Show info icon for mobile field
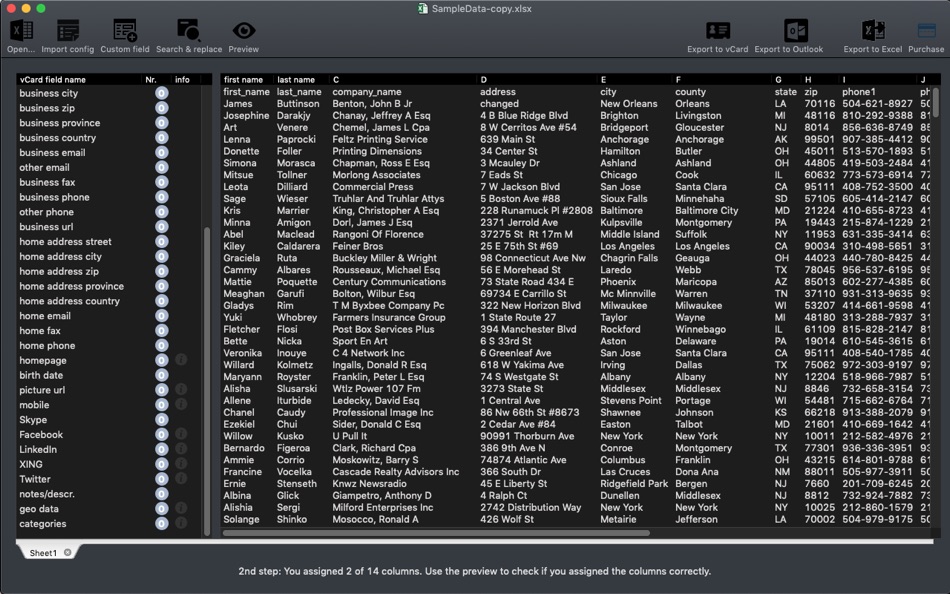This screenshot has width=950, height=594. (181, 404)
